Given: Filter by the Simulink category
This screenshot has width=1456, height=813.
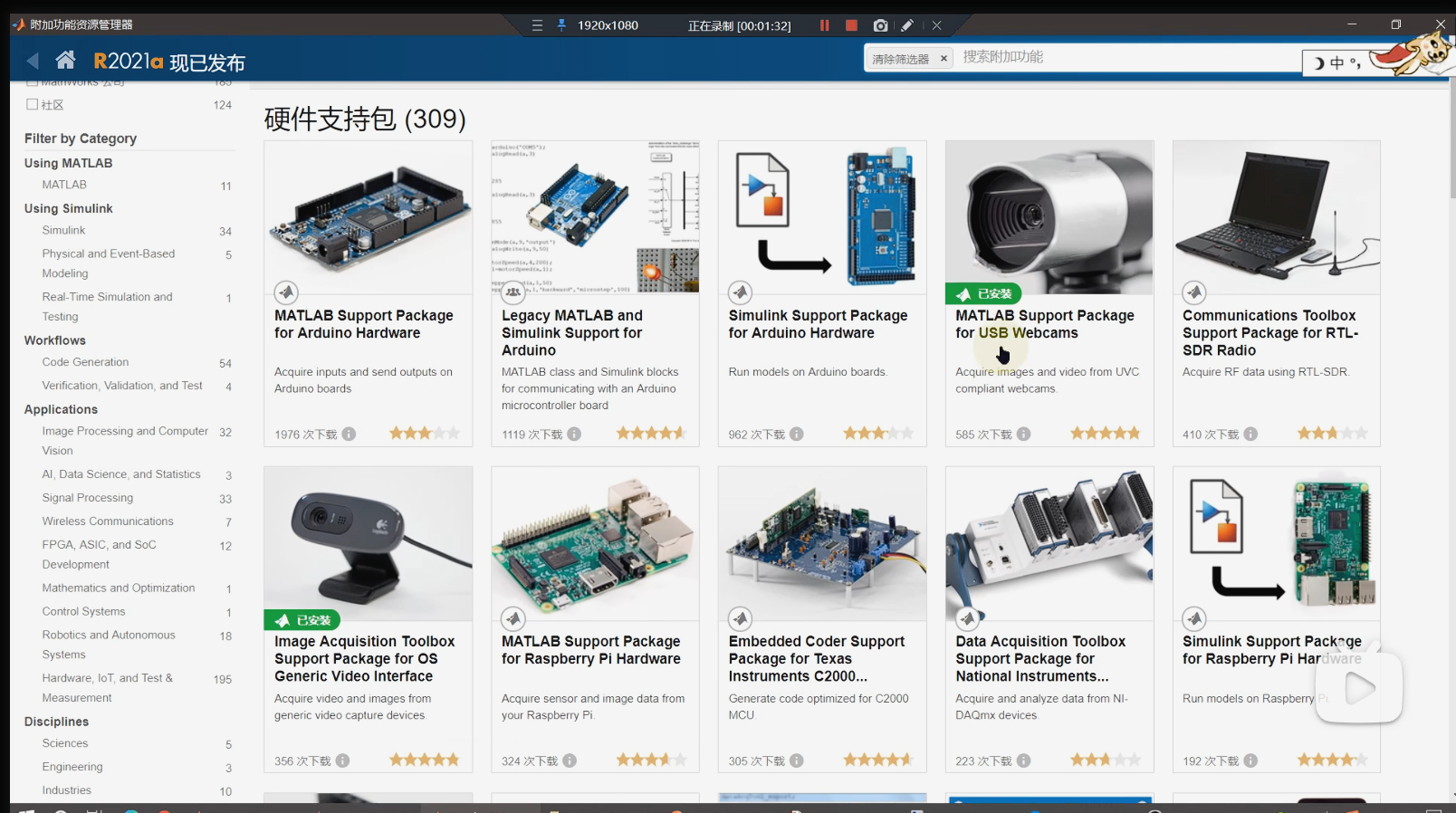Looking at the screenshot, I should (x=63, y=231).
